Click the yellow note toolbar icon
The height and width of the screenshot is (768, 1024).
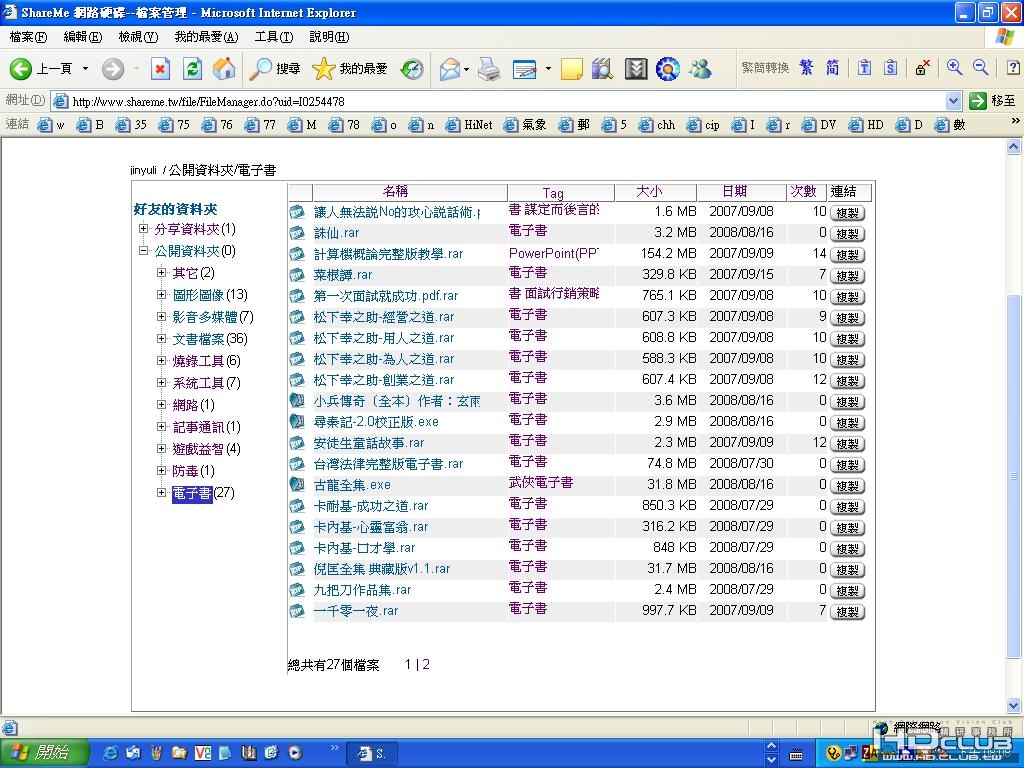click(571, 68)
